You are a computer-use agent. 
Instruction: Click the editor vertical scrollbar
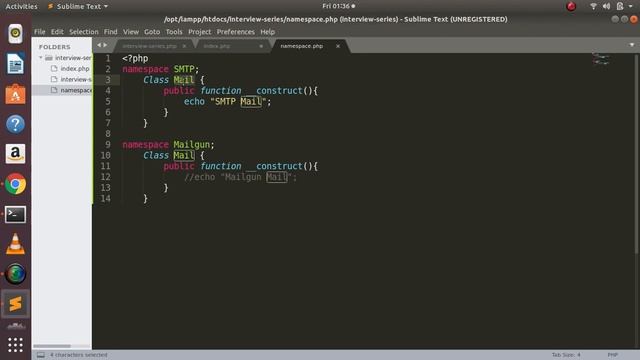636,155
